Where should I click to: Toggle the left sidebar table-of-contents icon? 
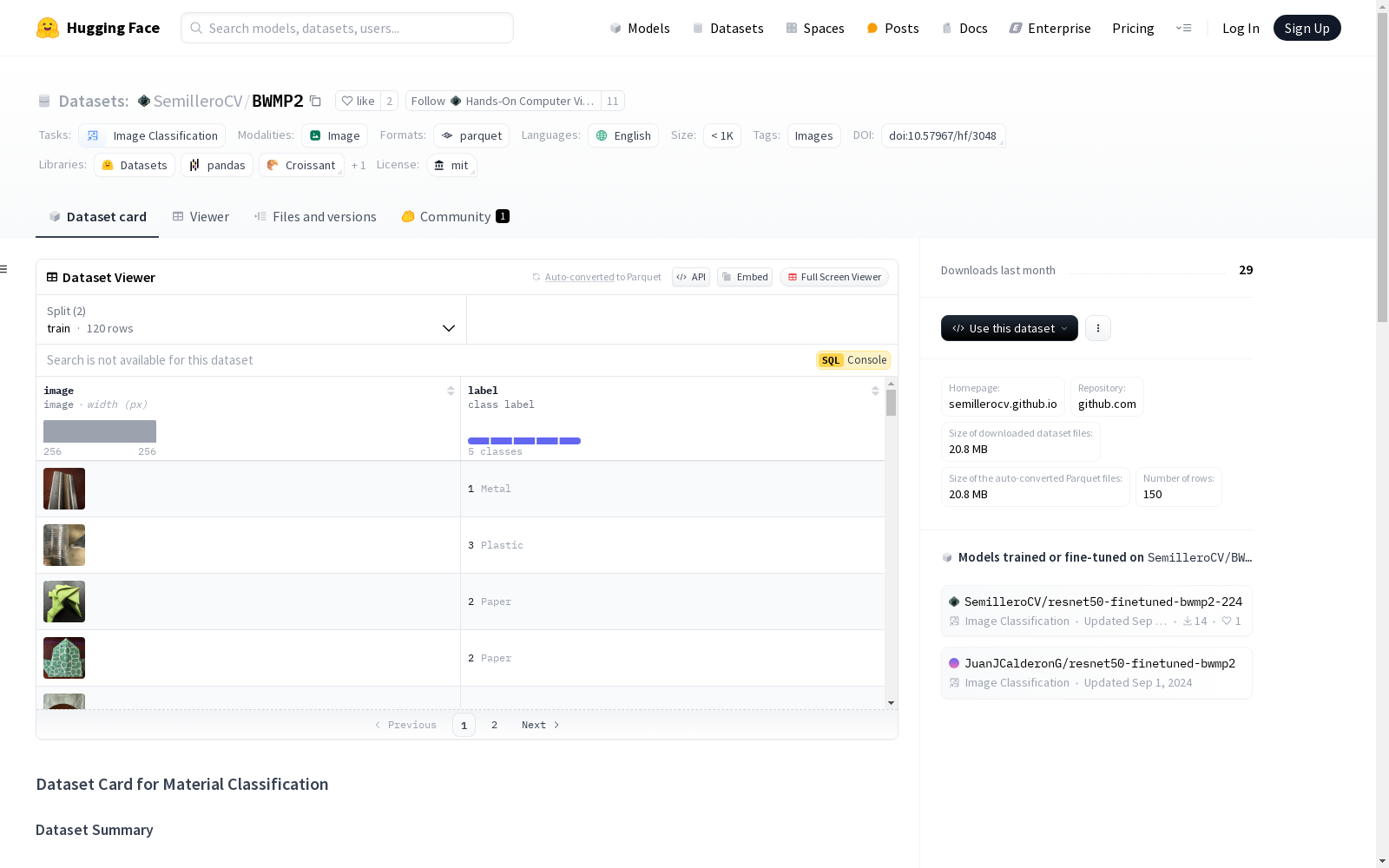click(4, 269)
